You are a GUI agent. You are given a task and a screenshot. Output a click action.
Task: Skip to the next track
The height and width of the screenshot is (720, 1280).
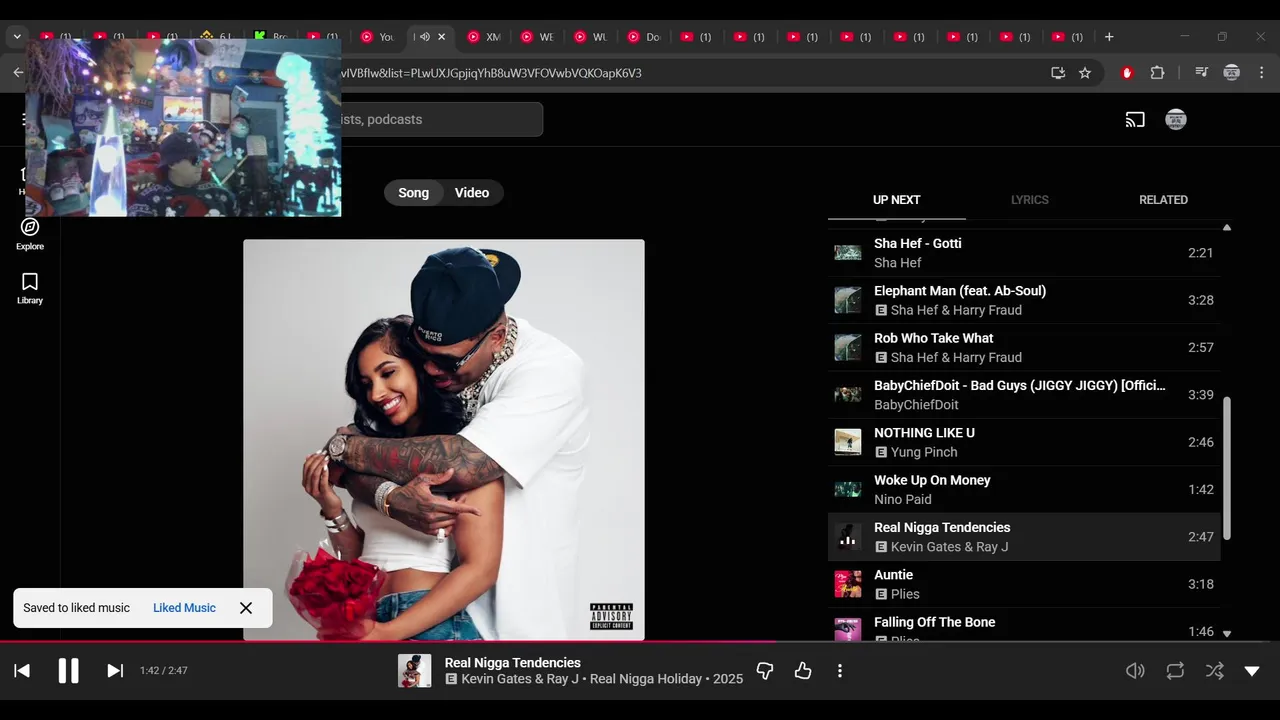tap(115, 671)
